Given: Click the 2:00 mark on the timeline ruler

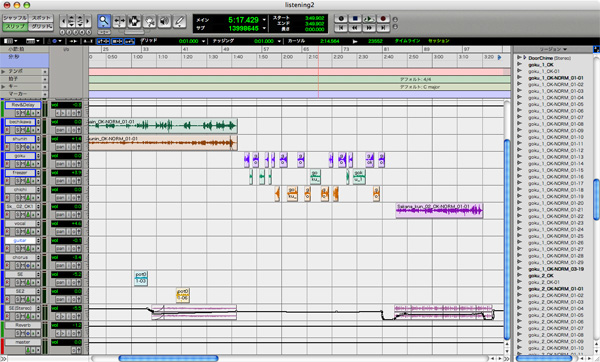Looking at the screenshot, I should pyautogui.click(x=288, y=57).
